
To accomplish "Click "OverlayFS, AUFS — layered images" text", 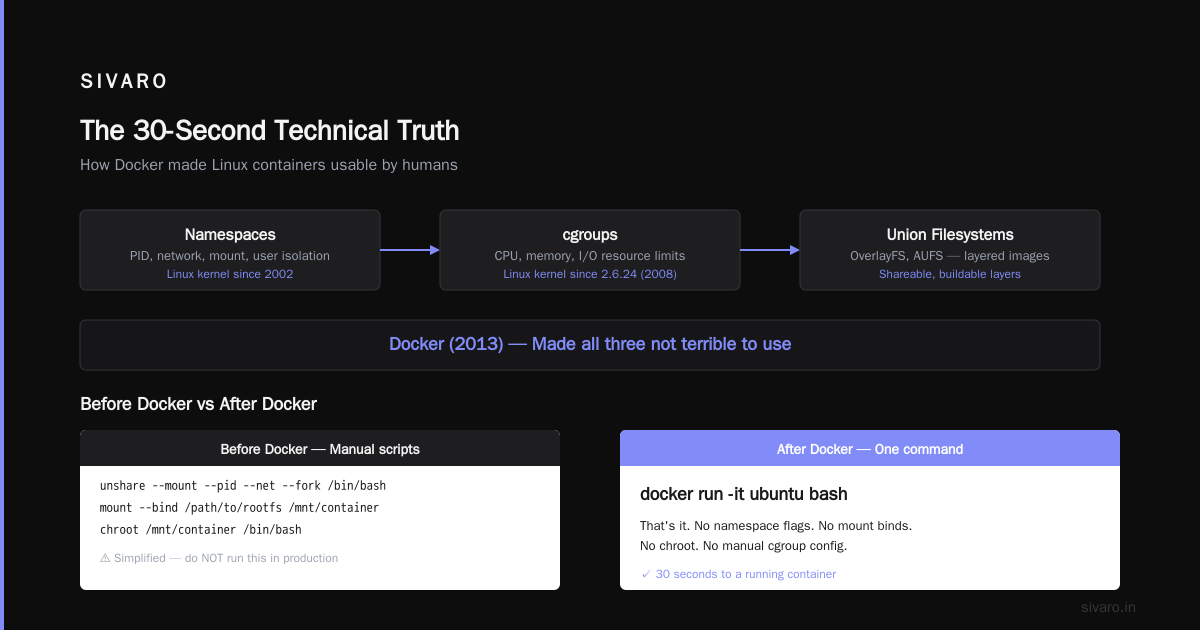I will (x=950, y=256).
